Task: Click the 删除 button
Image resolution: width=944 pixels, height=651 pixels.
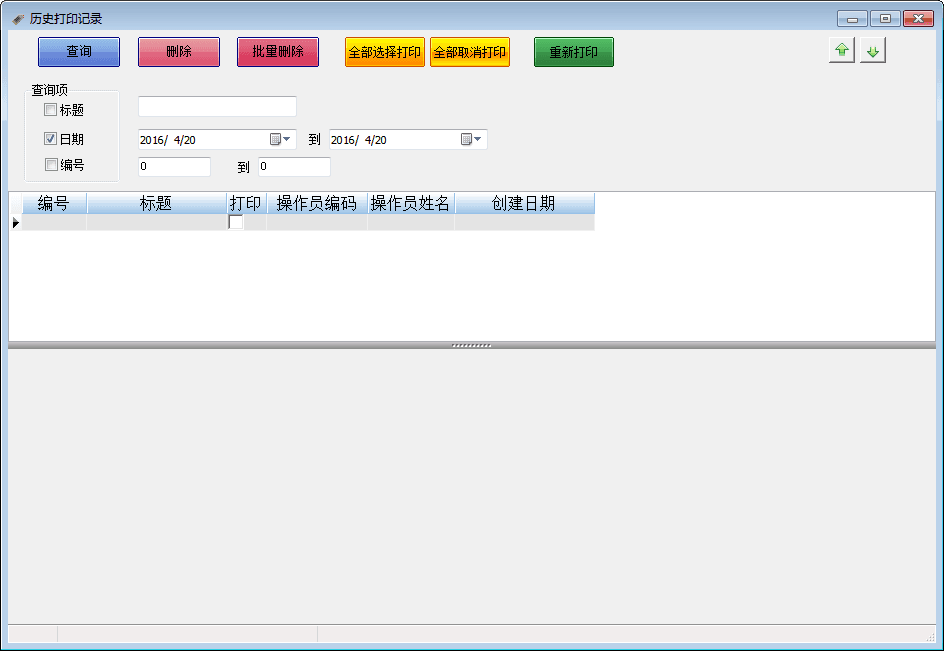Action: pos(179,52)
